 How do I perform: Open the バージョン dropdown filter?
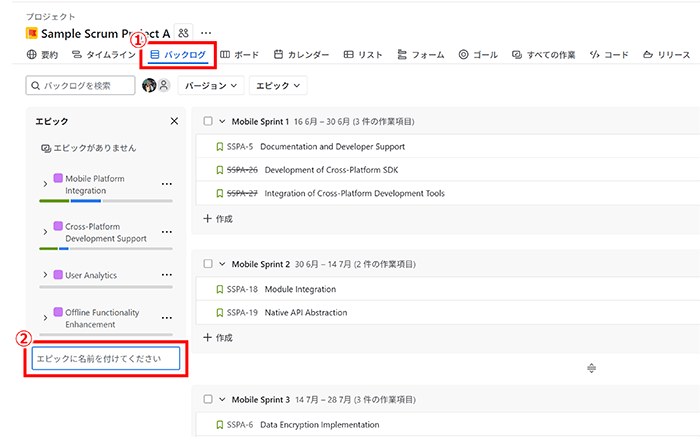coord(210,87)
